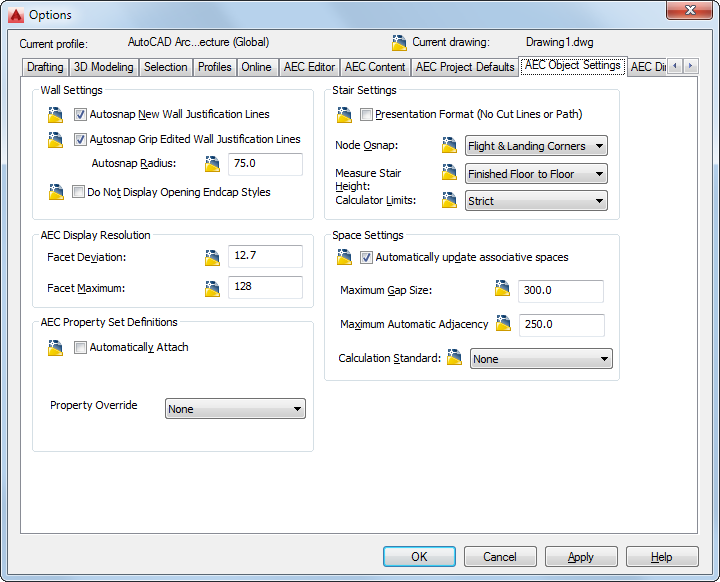
Task: Switch to the Selection tab
Action: coord(166,67)
